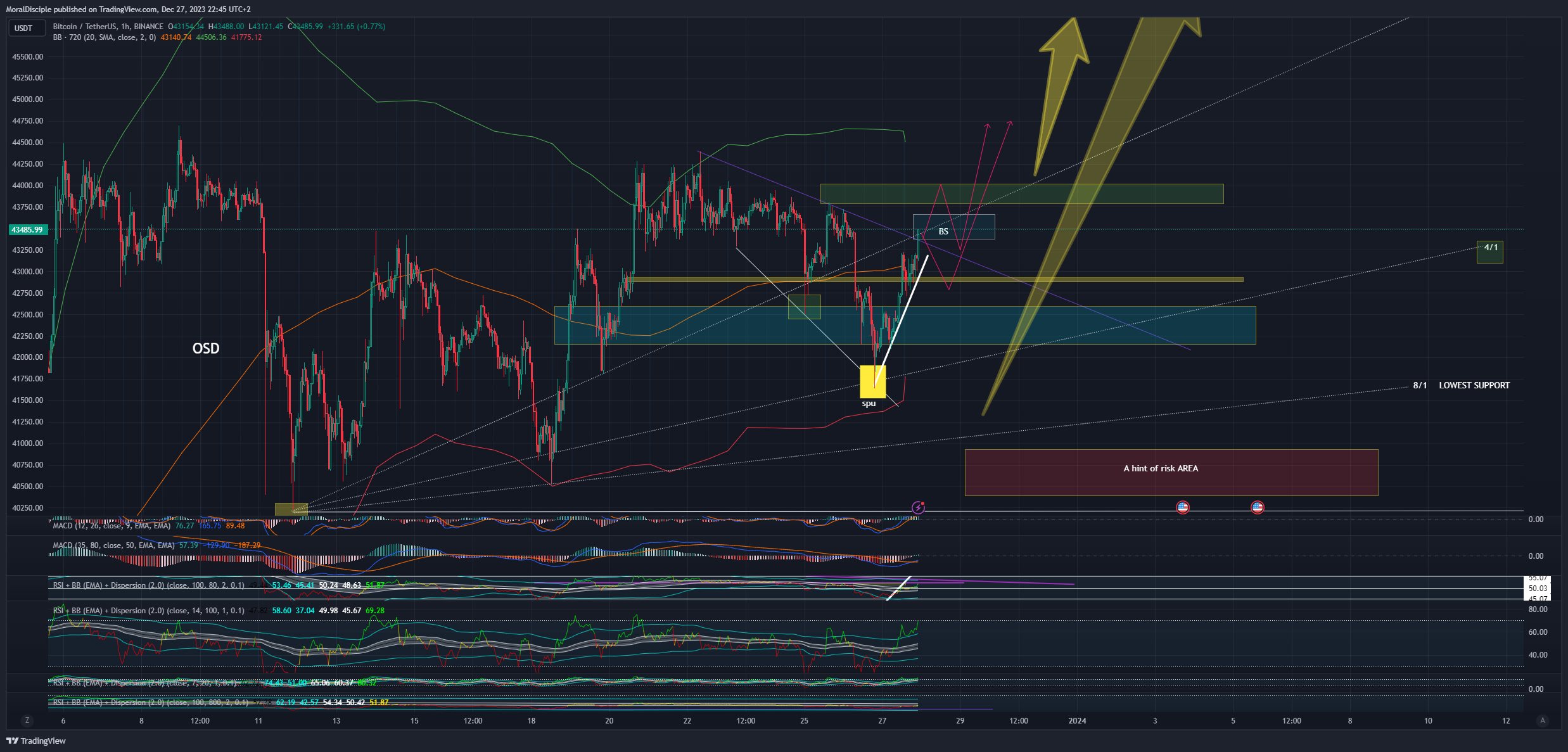Image resolution: width=1568 pixels, height=752 pixels.
Task: Open the earlier US flag economic event marker
Action: pos(1182,507)
